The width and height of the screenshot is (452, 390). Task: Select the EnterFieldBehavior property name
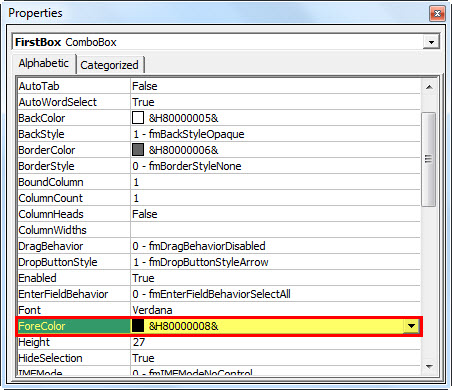coord(63,294)
